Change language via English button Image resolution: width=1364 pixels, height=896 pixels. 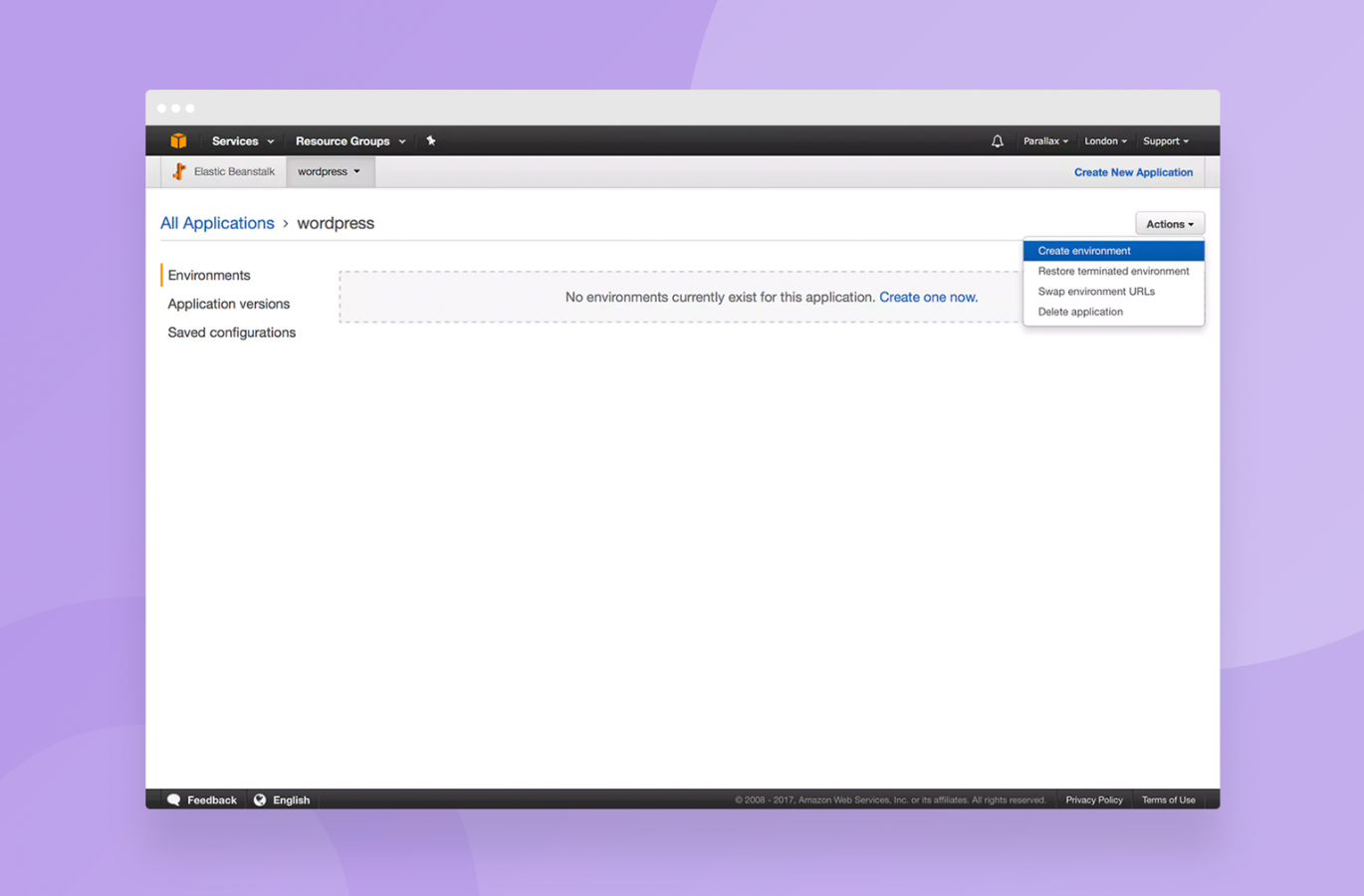coord(282,799)
